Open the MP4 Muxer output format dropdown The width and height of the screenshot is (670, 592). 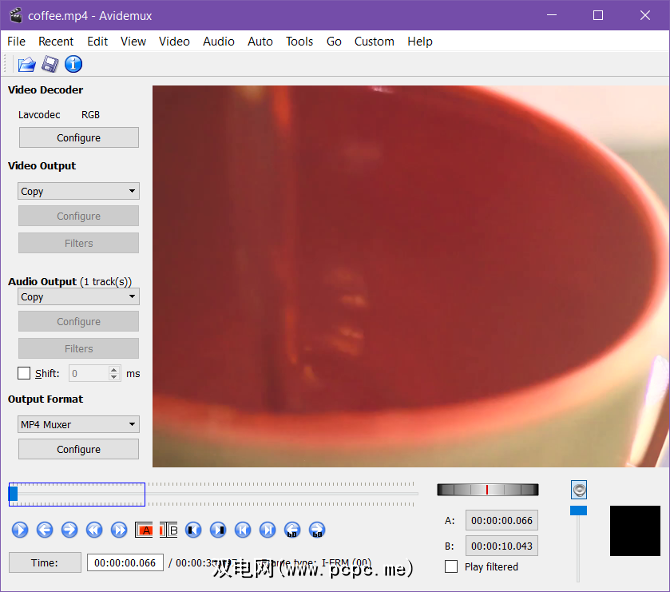point(78,424)
